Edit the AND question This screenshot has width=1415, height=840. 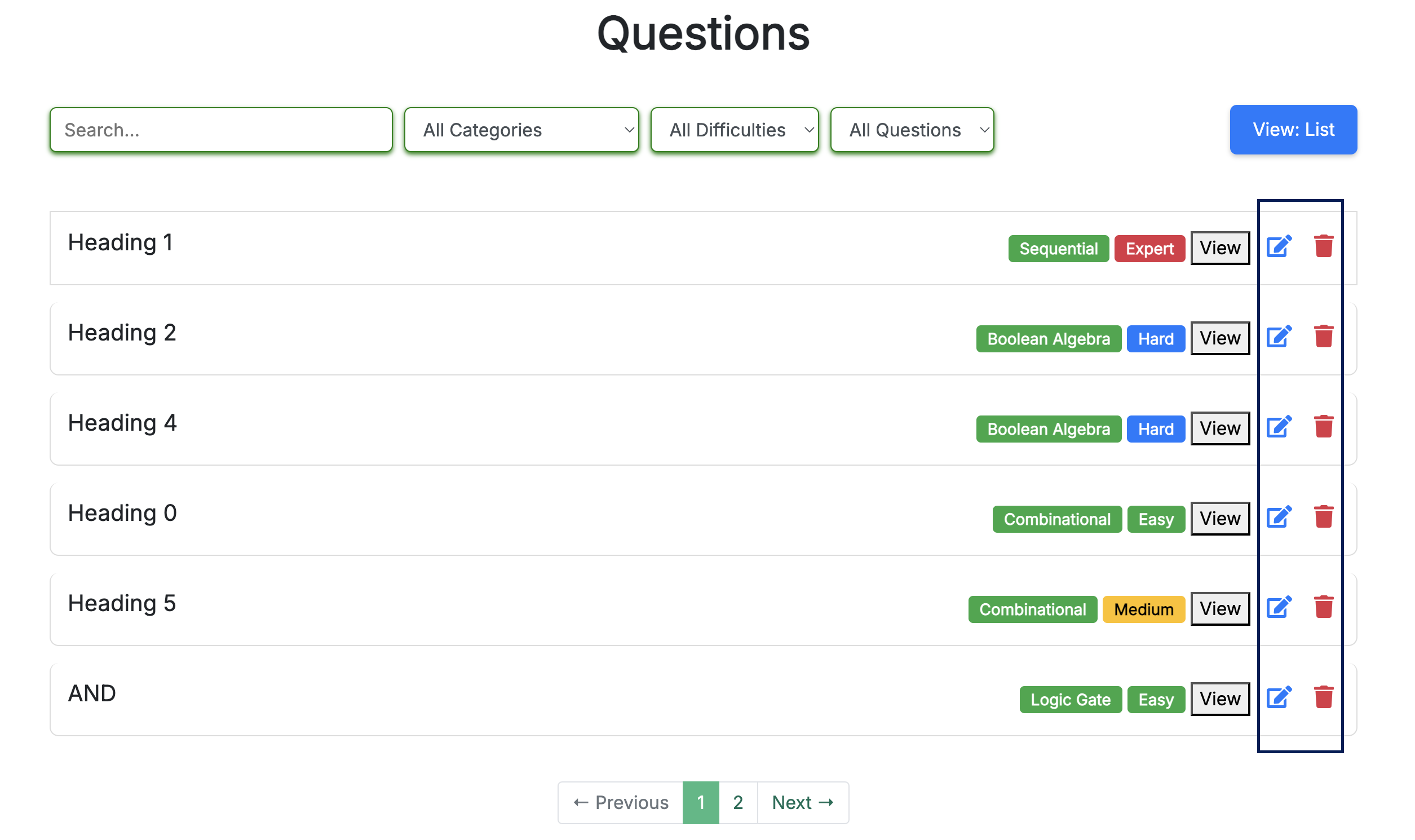point(1279,697)
